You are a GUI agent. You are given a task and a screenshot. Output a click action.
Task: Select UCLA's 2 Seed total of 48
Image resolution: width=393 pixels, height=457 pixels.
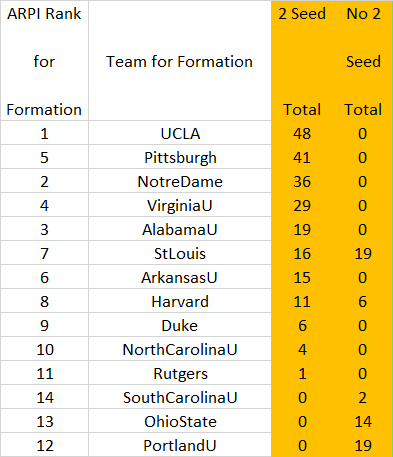pyautogui.click(x=302, y=133)
